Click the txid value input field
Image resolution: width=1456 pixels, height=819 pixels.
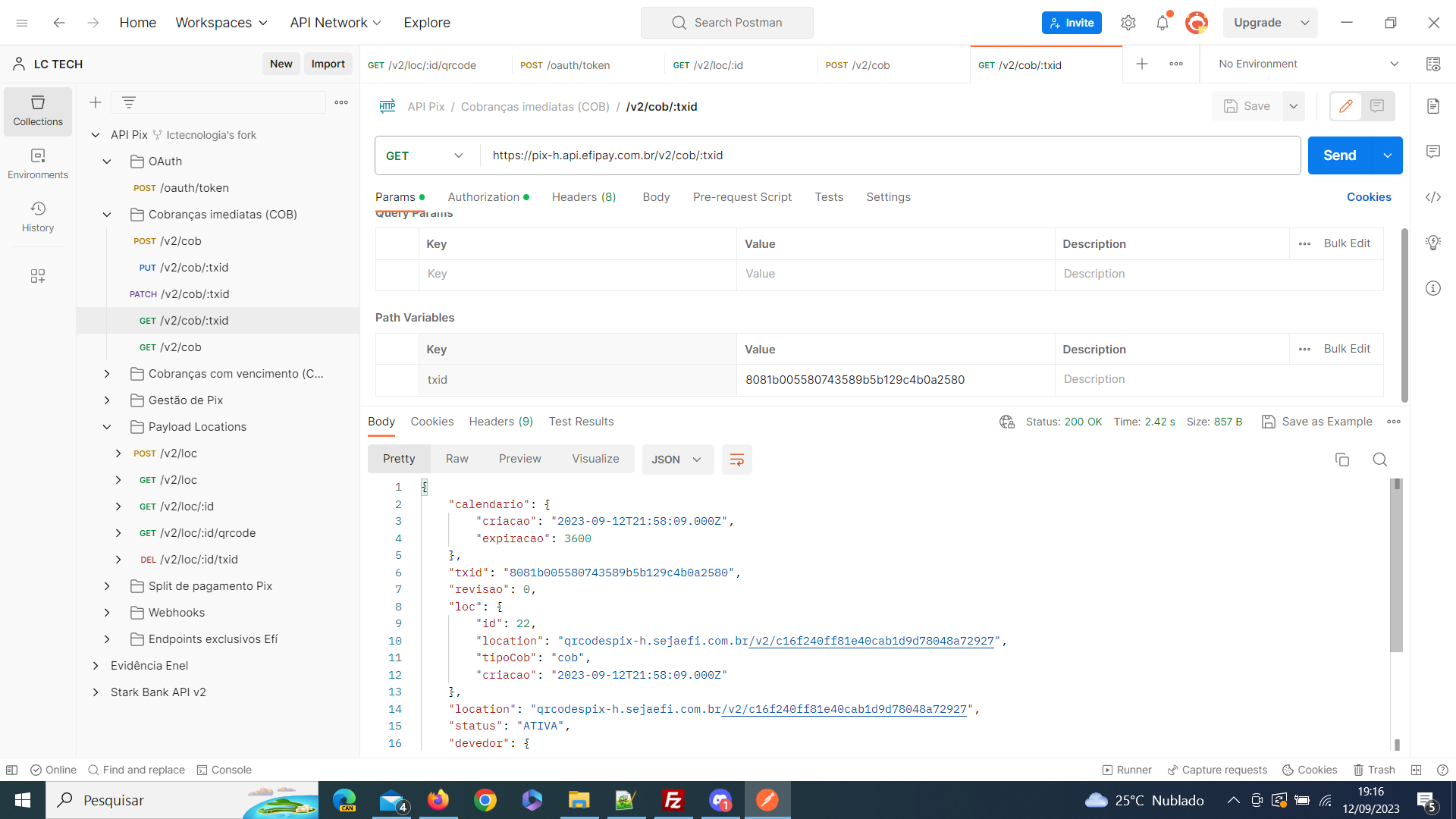coord(855,380)
